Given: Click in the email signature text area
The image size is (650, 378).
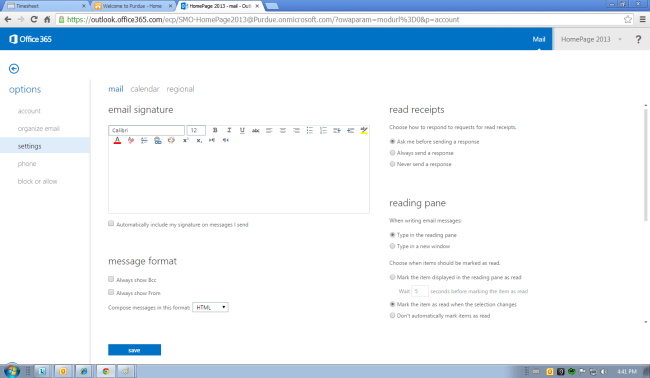Looking at the screenshot, I should coord(239,179).
